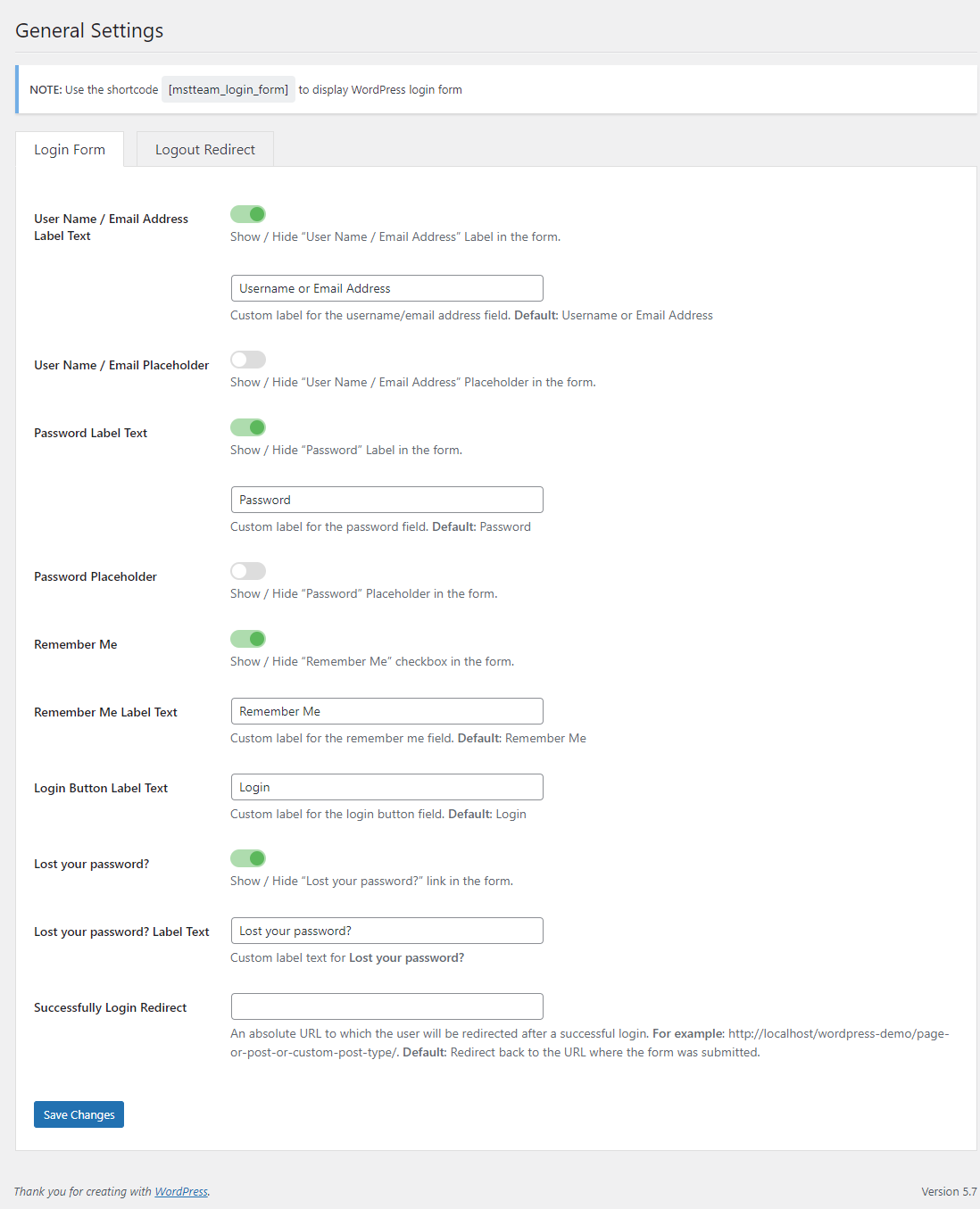Select the Login Form tab

point(69,149)
